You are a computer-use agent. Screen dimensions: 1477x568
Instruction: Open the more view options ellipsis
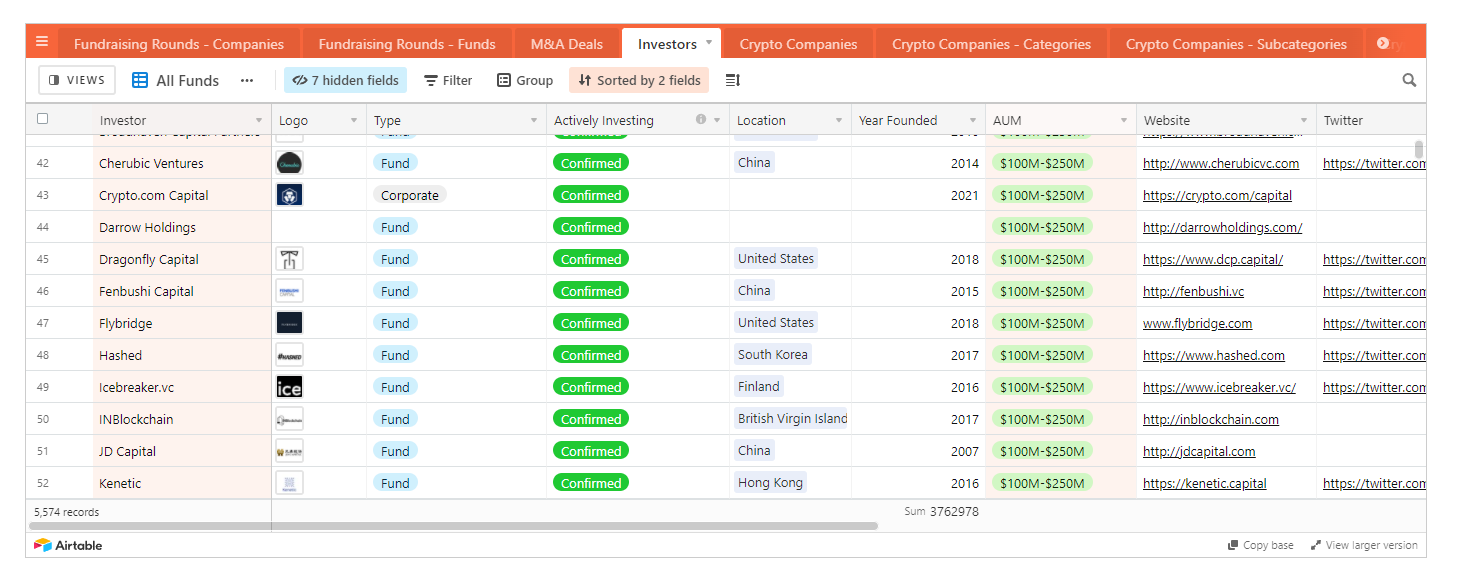247,80
